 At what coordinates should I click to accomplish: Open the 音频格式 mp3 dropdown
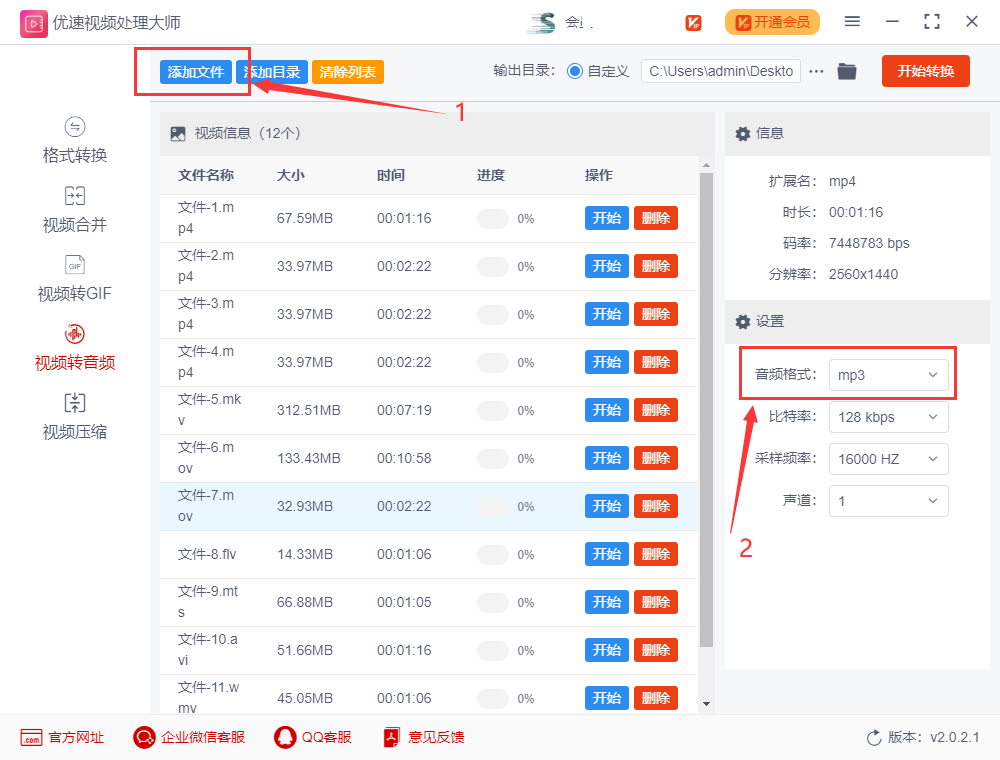(x=888, y=374)
